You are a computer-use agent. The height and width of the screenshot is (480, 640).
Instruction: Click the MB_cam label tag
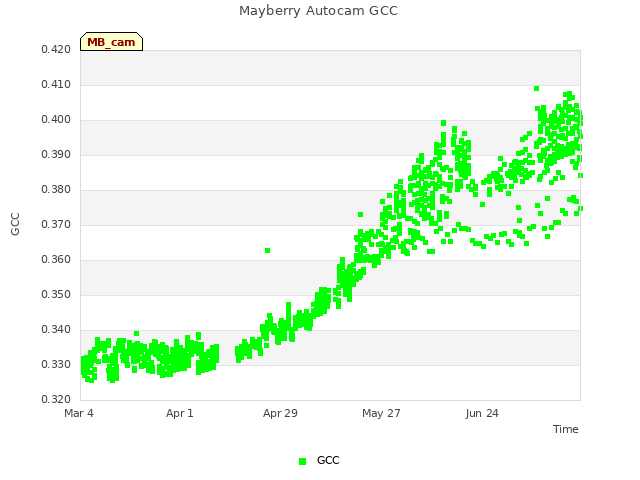[111, 42]
